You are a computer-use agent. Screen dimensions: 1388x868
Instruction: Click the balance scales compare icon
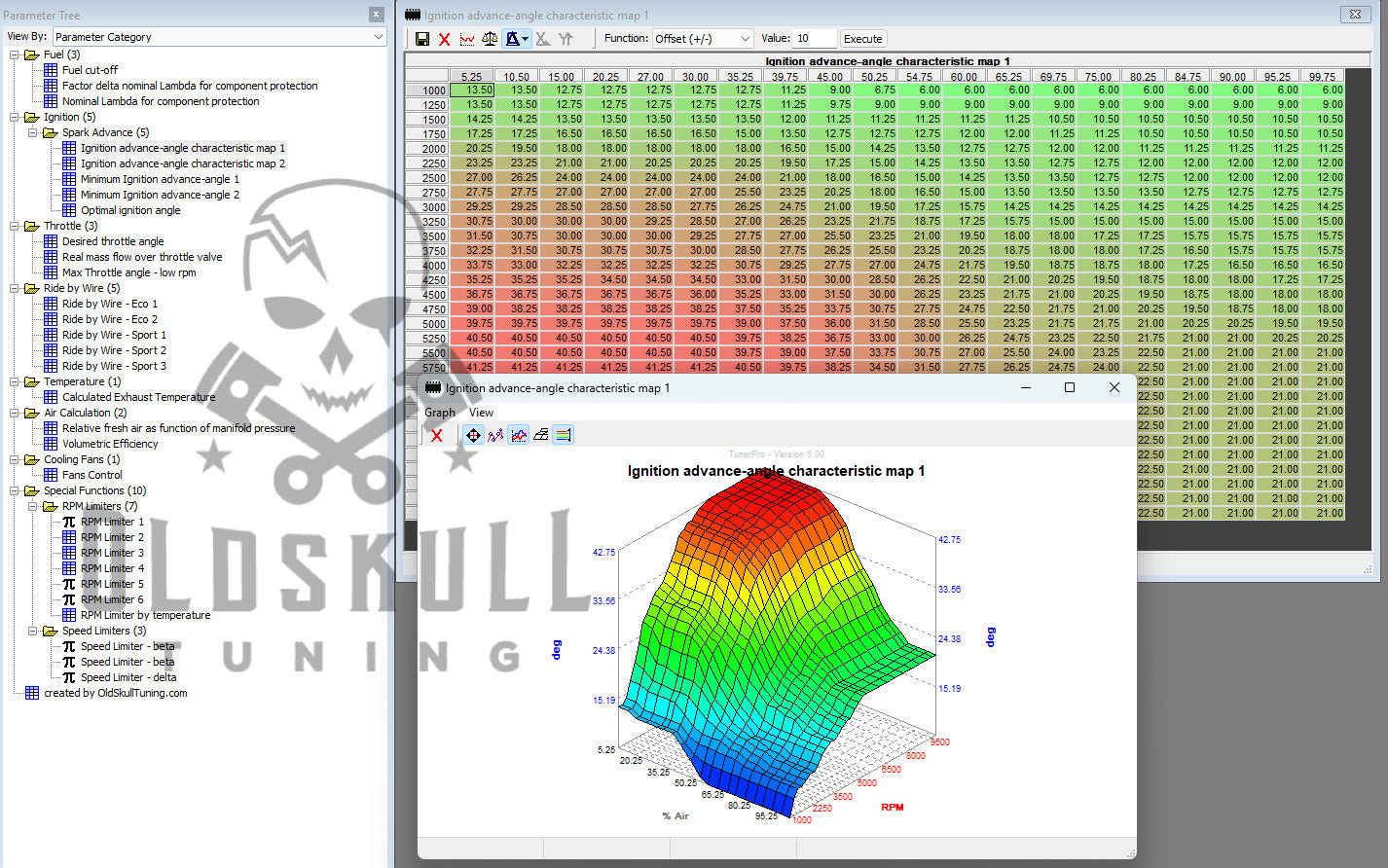pyautogui.click(x=490, y=39)
